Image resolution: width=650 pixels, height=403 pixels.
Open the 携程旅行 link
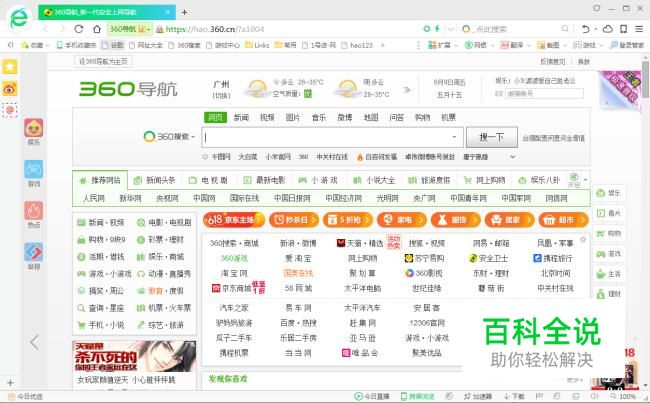click(x=553, y=258)
